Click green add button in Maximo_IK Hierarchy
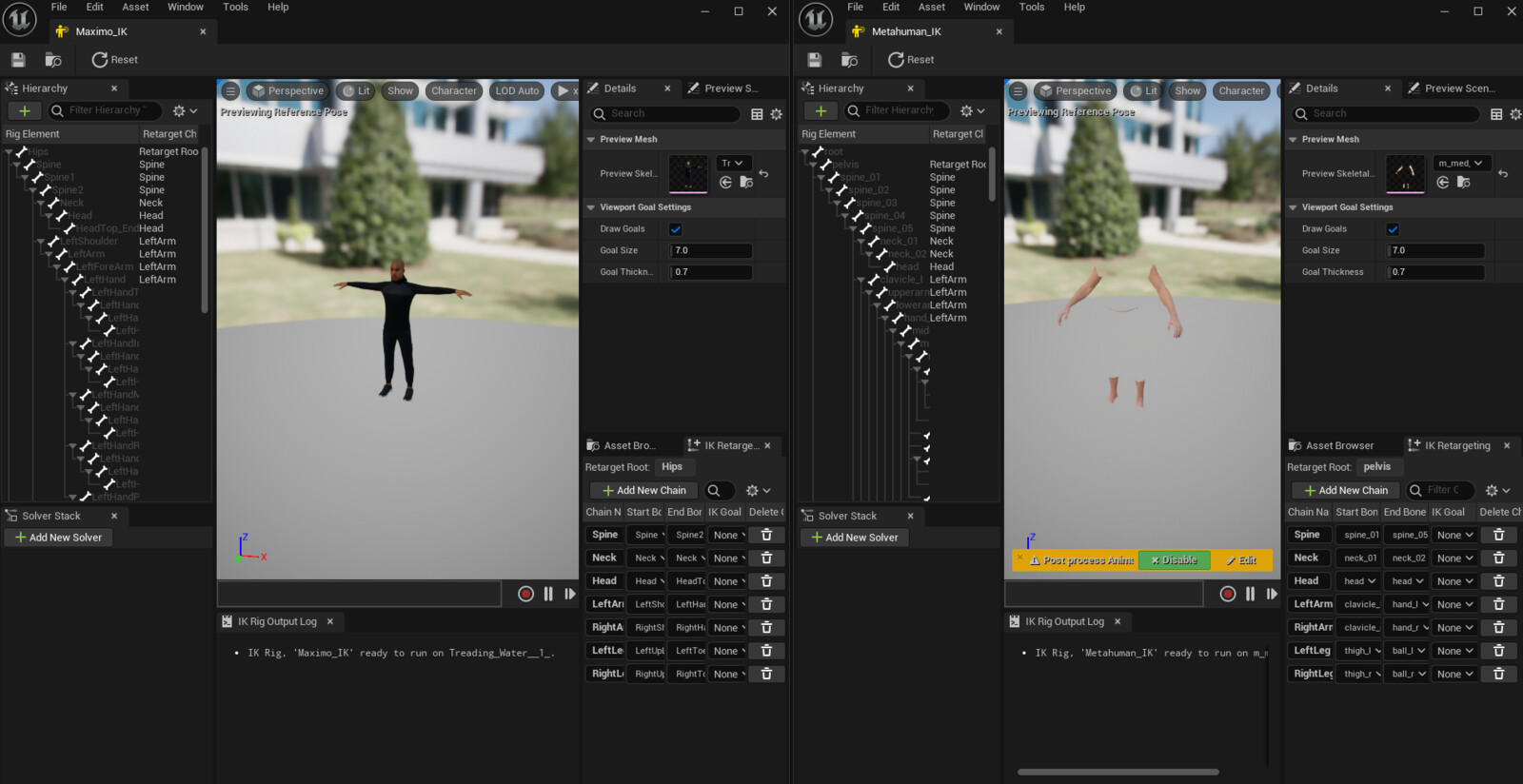1523x784 pixels. pos(25,111)
